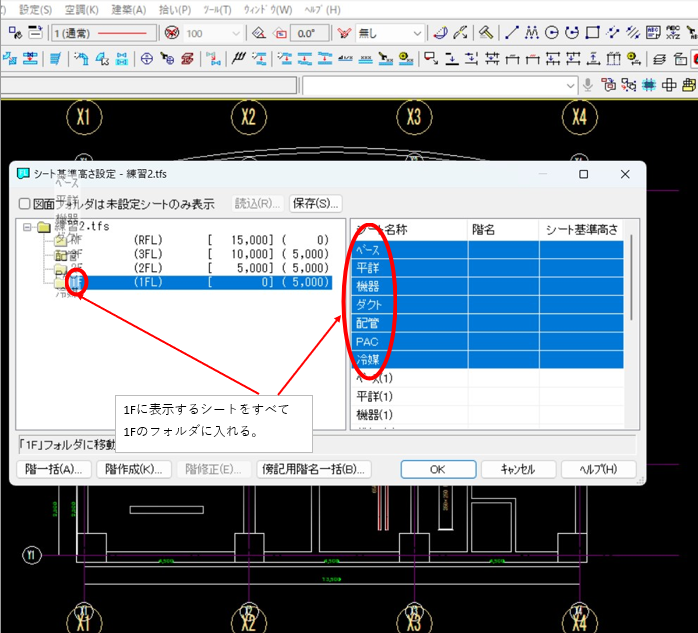This screenshot has height=633, width=698.
Task: Click the red speech callout leader icon
Action: coord(430,59)
